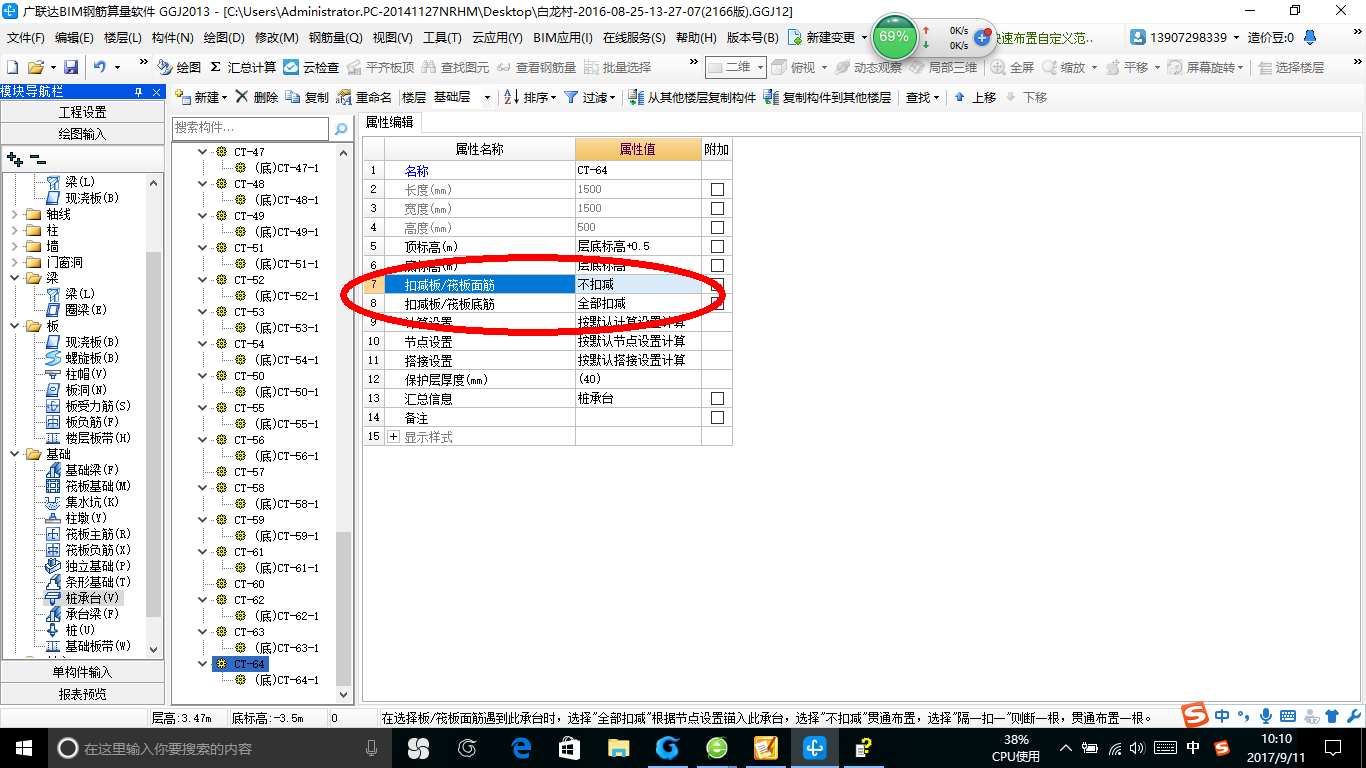This screenshot has width=1366, height=768.
Task: Pin the 模块导航栏 panel
Action: click(x=139, y=92)
